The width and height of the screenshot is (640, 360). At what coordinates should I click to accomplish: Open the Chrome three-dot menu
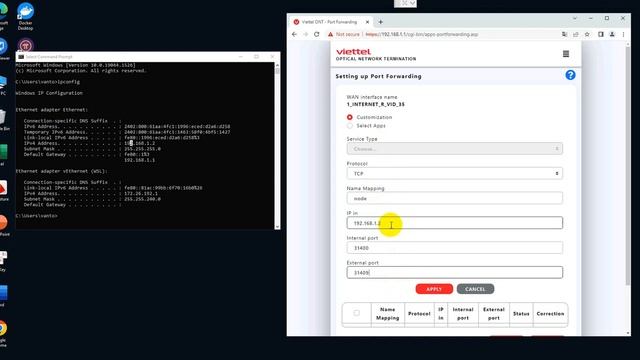click(623, 34)
